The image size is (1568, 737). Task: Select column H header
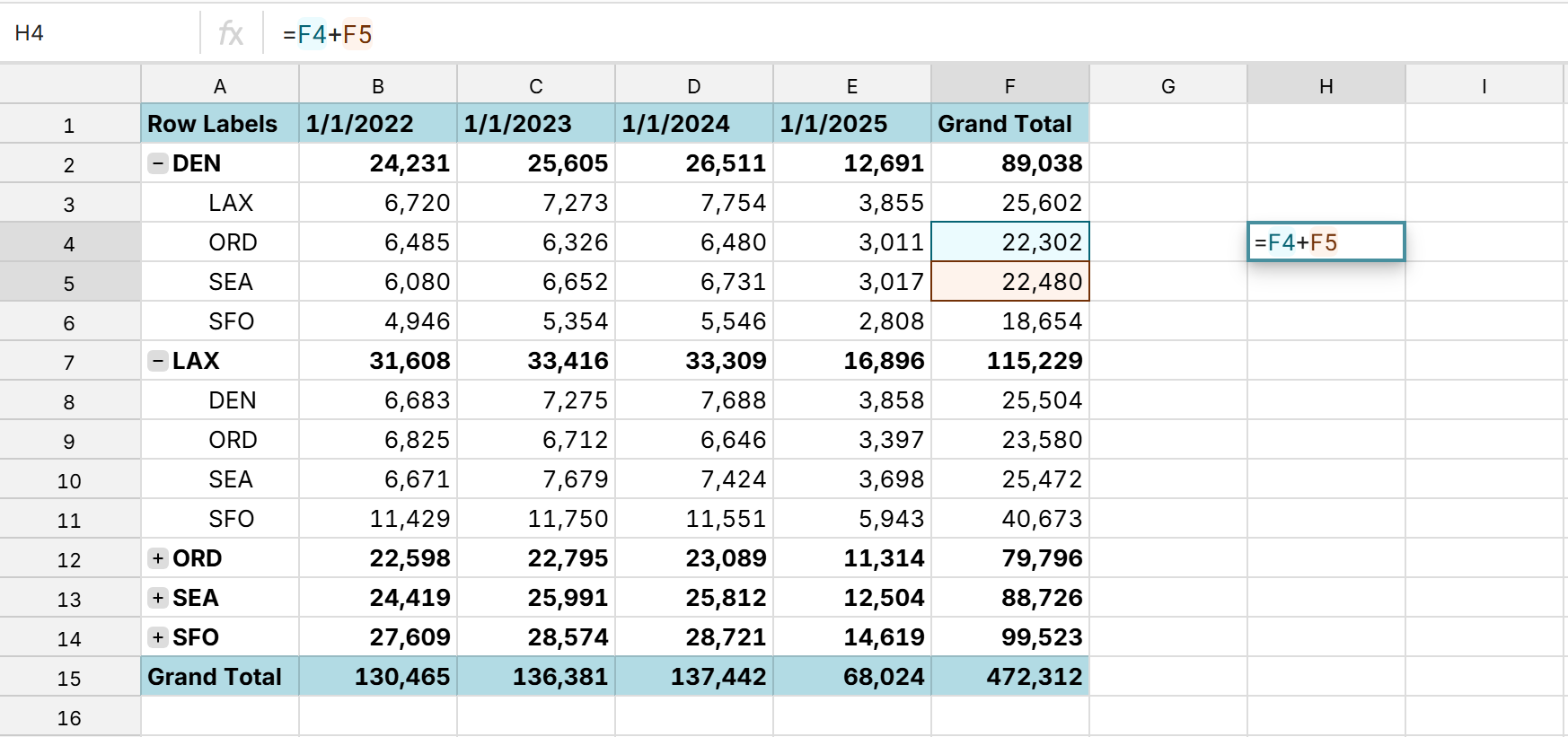pyautogui.click(x=1326, y=86)
